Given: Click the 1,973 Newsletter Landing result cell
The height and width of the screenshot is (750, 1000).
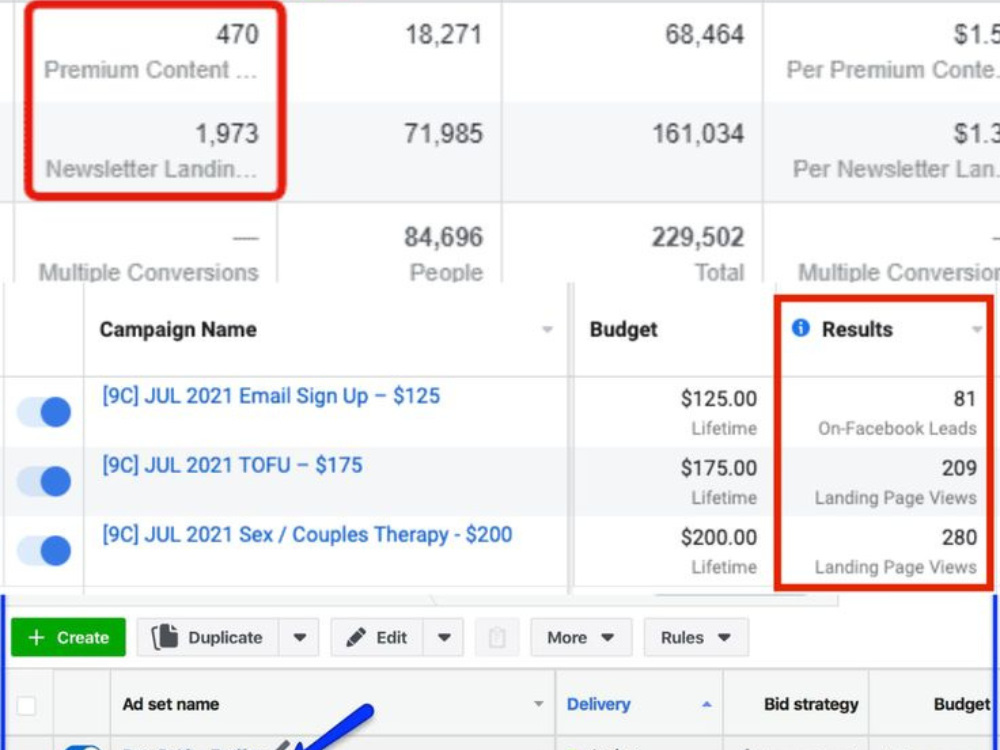Looking at the screenshot, I should click(152, 151).
